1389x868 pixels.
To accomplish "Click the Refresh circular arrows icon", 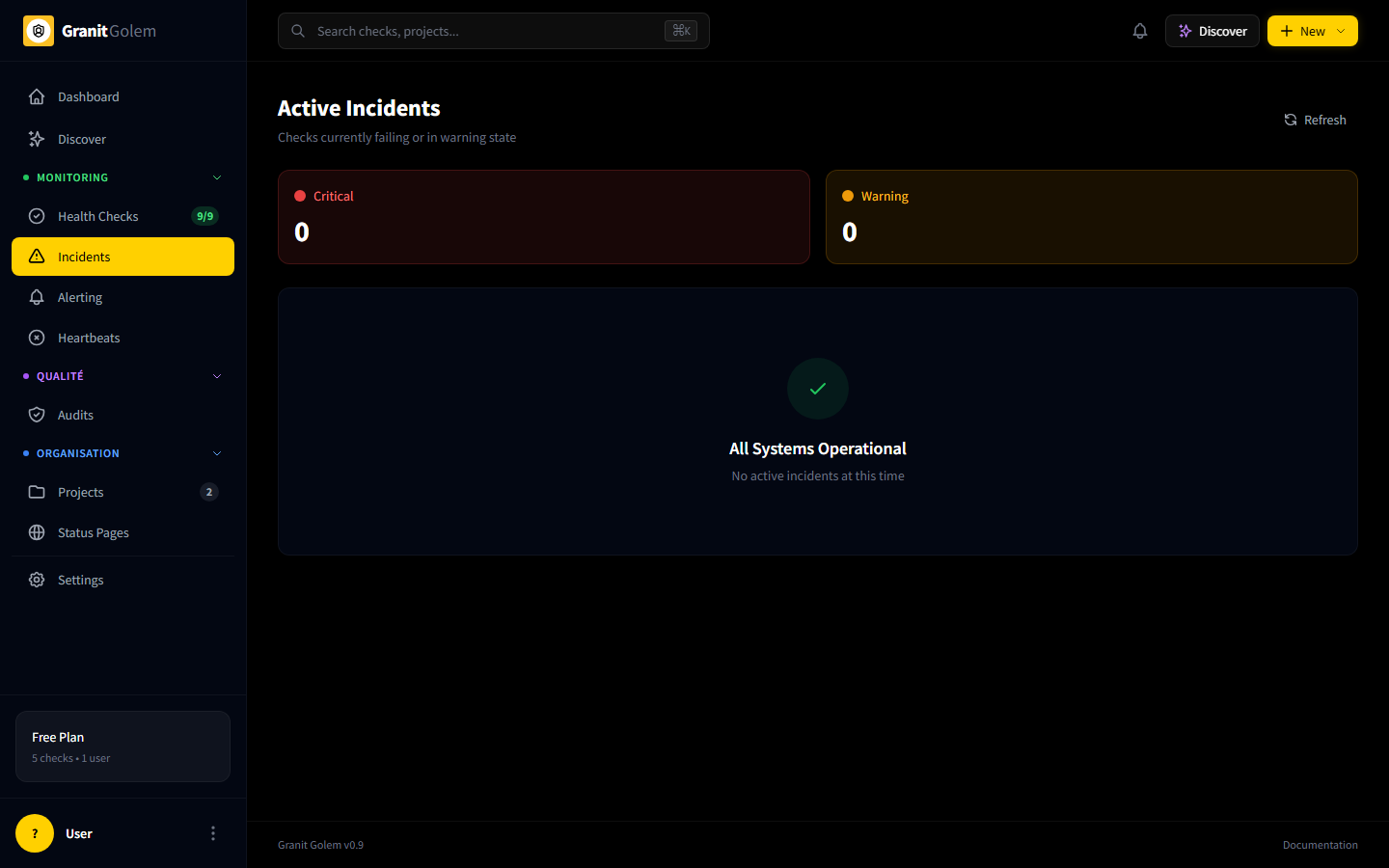I will (x=1291, y=120).
